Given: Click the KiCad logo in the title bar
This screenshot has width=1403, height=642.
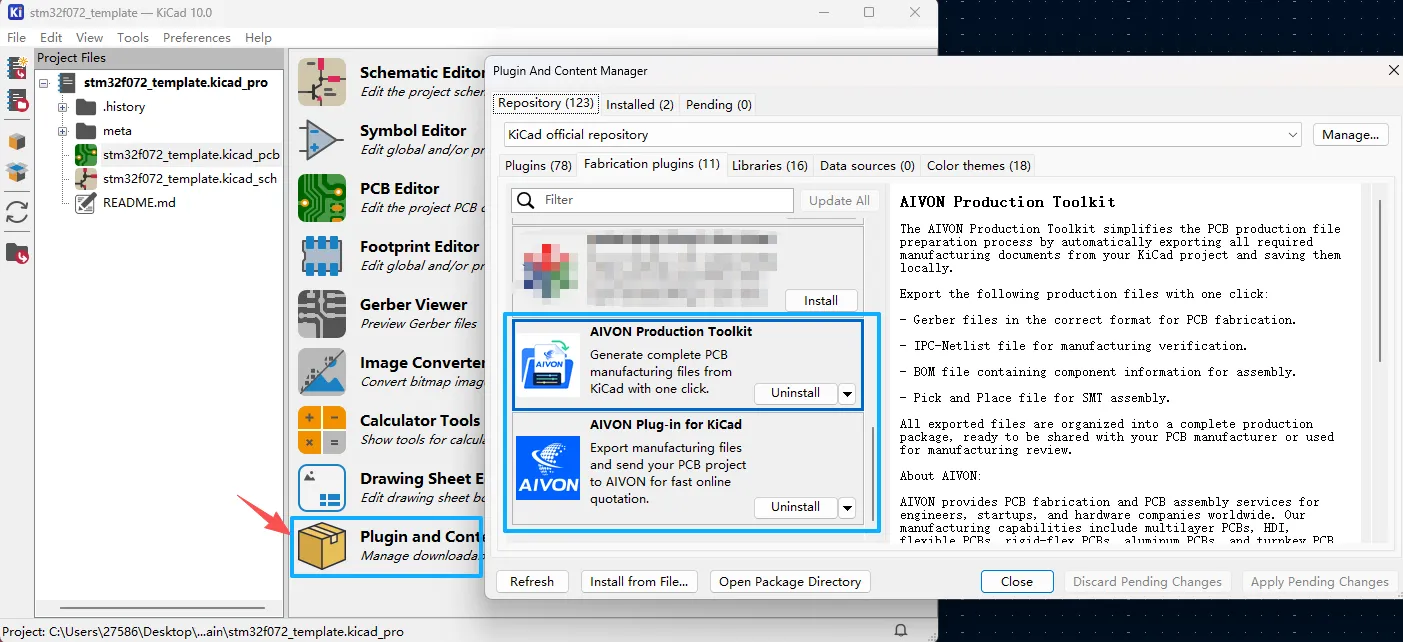Looking at the screenshot, I should [15, 12].
